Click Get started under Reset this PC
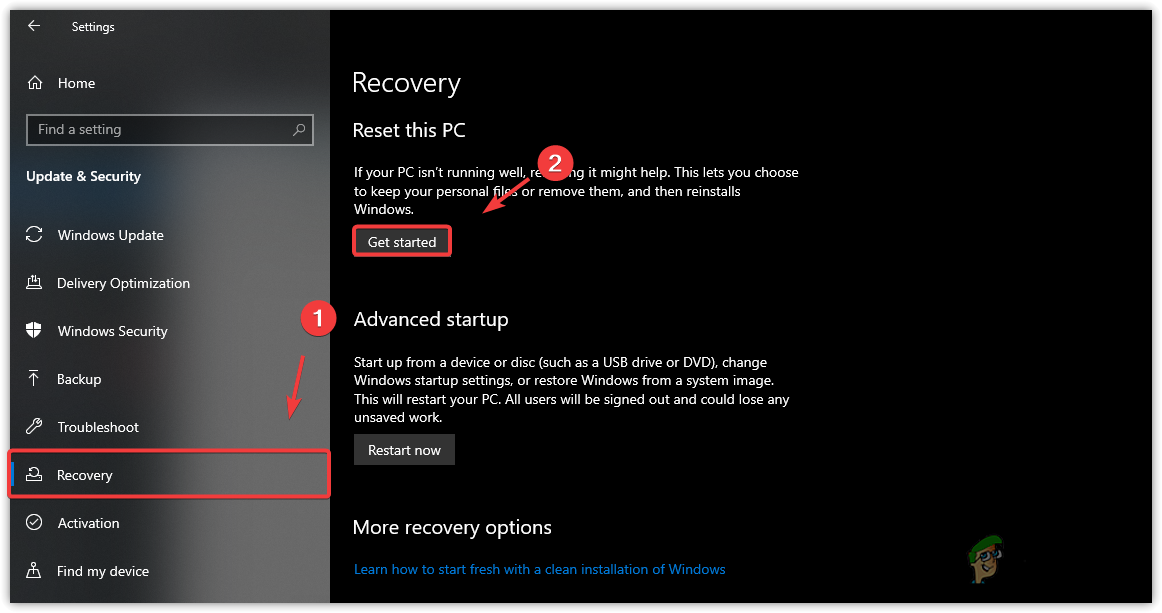The height and width of the screenshot is (613, 1162). click(401, 241)
